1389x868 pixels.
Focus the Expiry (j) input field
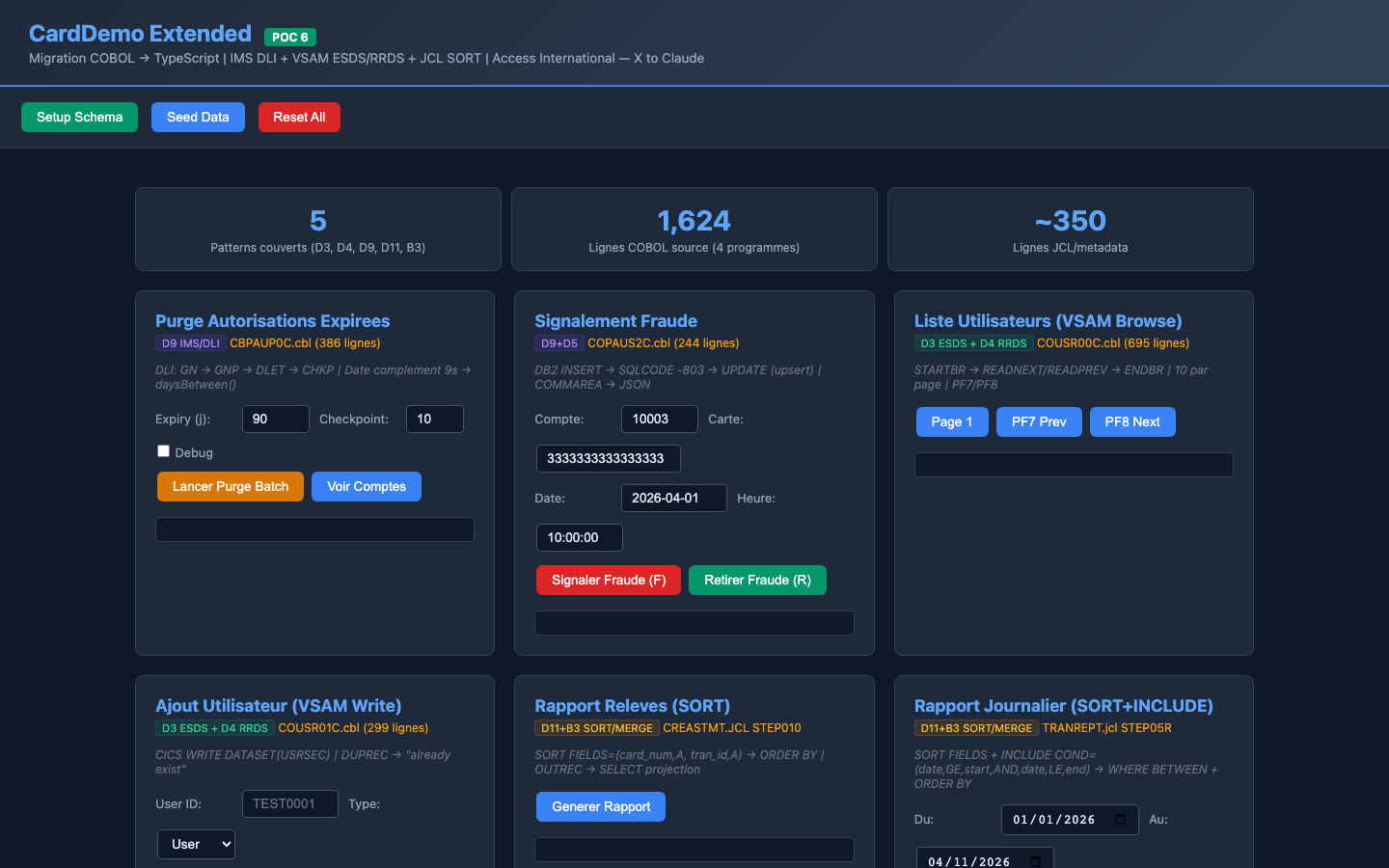coord(275,419)
